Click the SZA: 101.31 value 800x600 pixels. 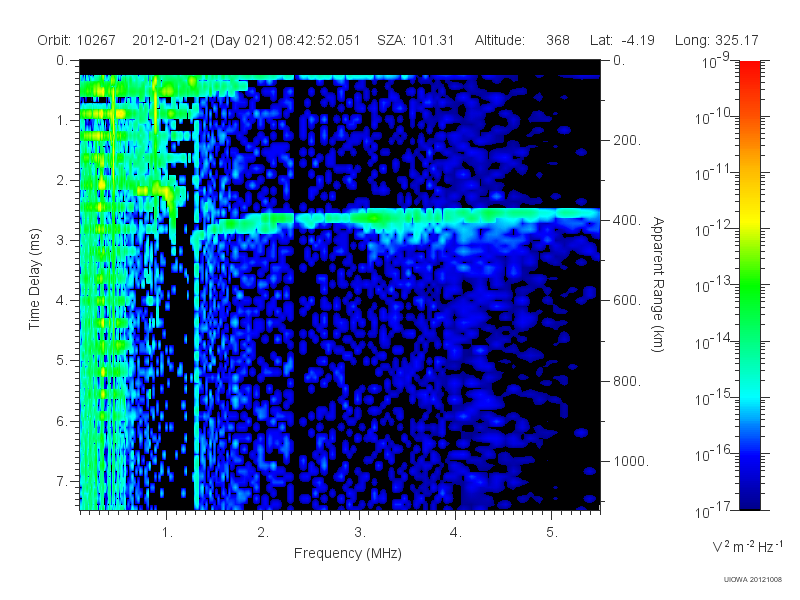415,40
